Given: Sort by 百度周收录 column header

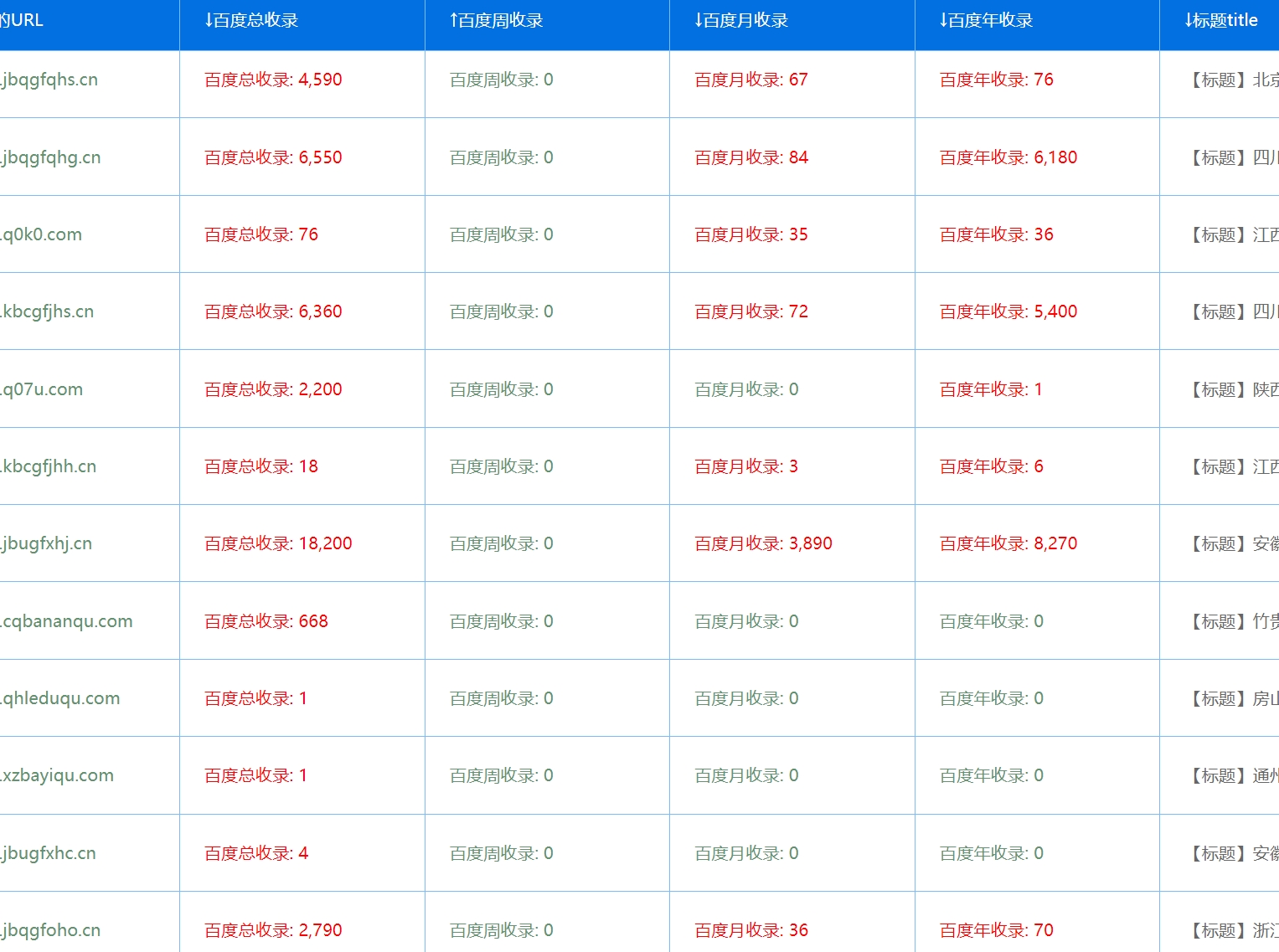Looking at the screenshot, I should [x=497, y=21].
